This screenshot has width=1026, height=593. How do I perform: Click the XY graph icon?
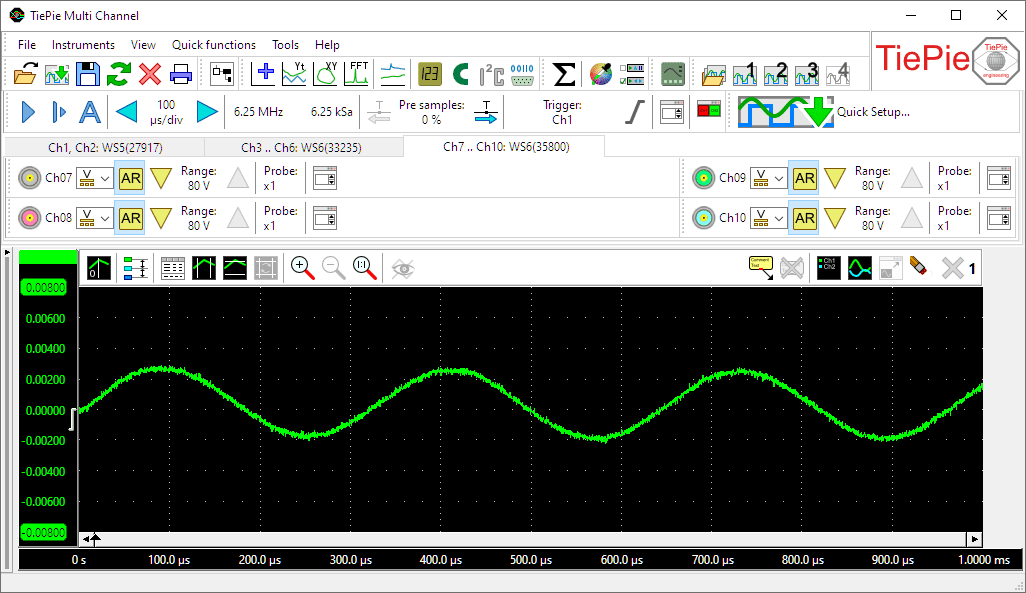click(x=327, y=73)
